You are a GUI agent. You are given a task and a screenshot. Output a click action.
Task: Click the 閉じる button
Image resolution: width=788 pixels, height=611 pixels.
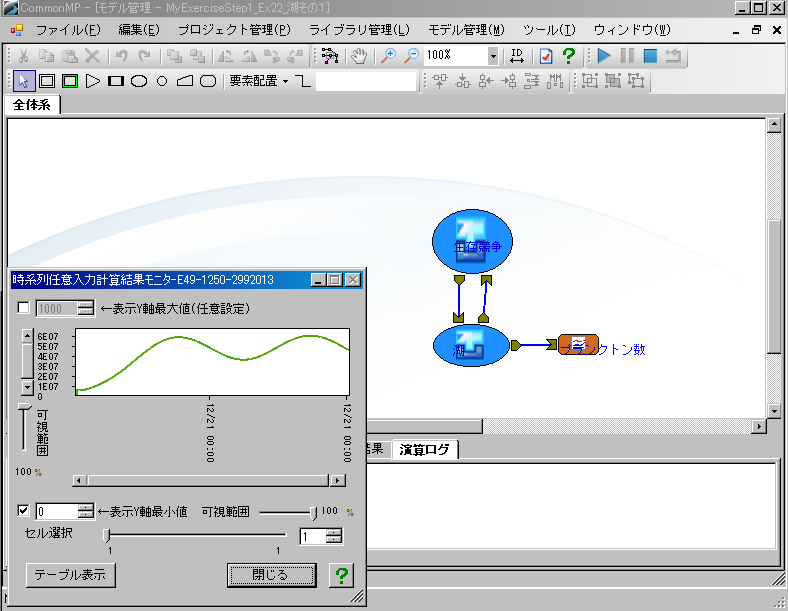271,575
